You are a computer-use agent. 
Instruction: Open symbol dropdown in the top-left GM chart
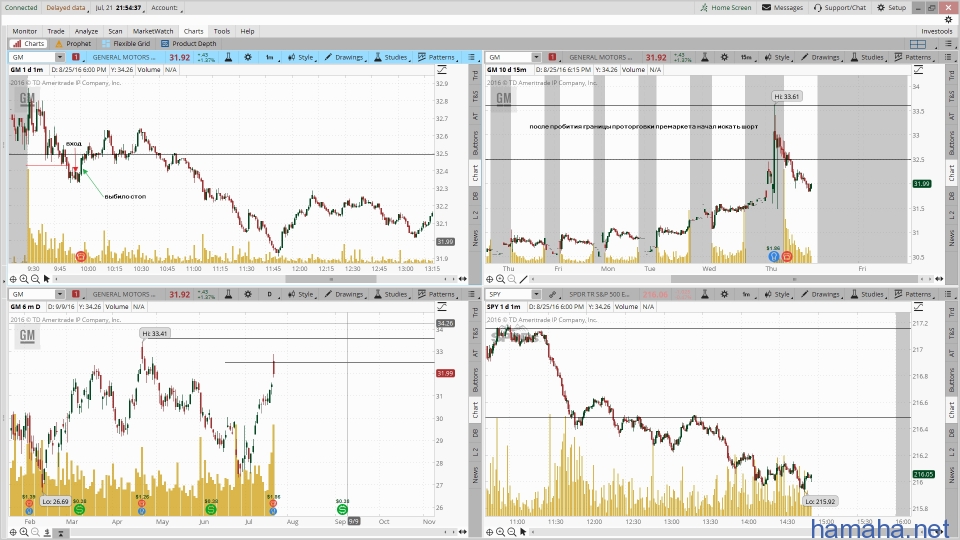[59, 57]
